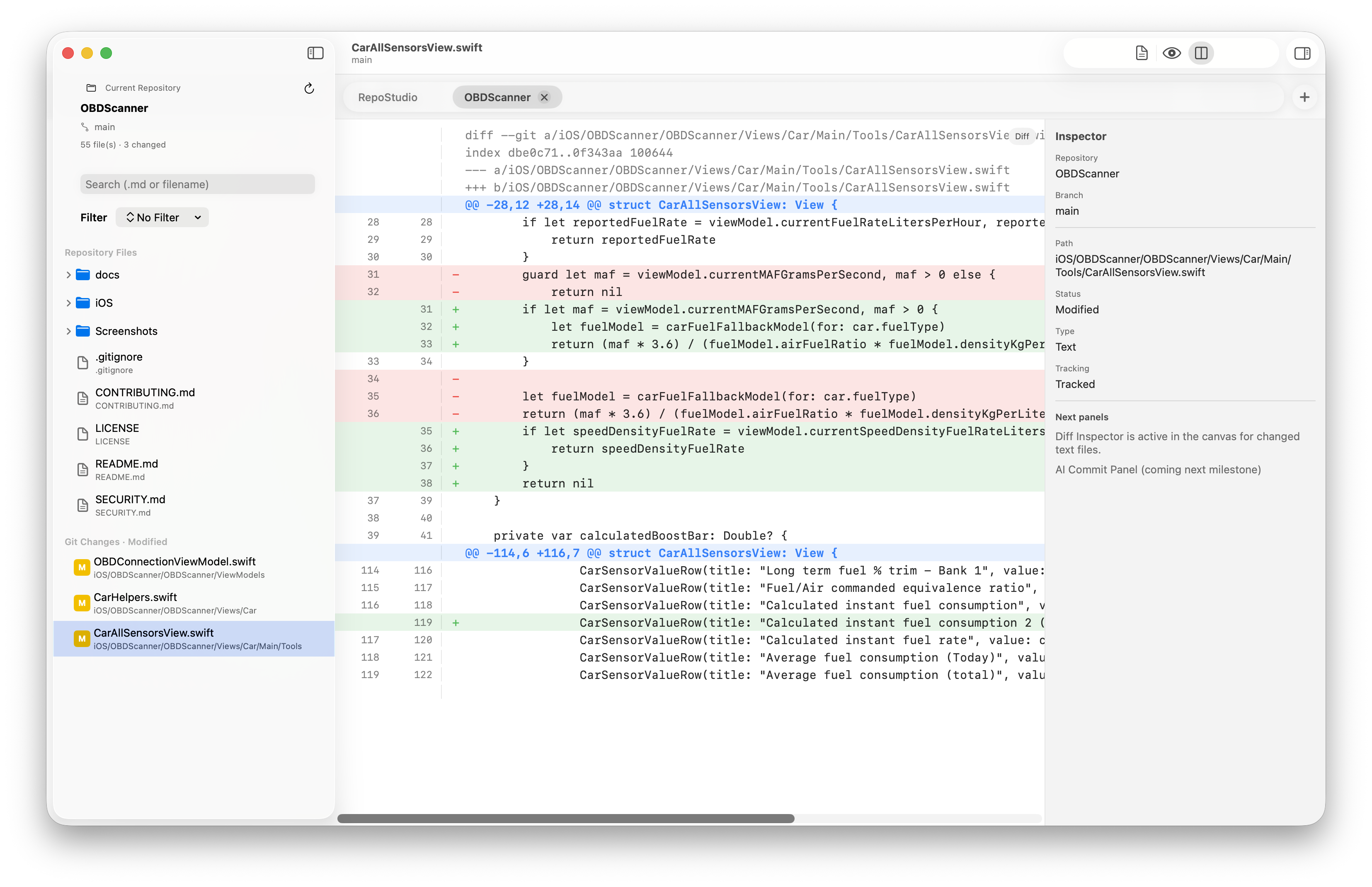Click the Current Repository folder icon
This screenshot has width=1372, height=887.
pyautogui.click(x=91, y=87)
